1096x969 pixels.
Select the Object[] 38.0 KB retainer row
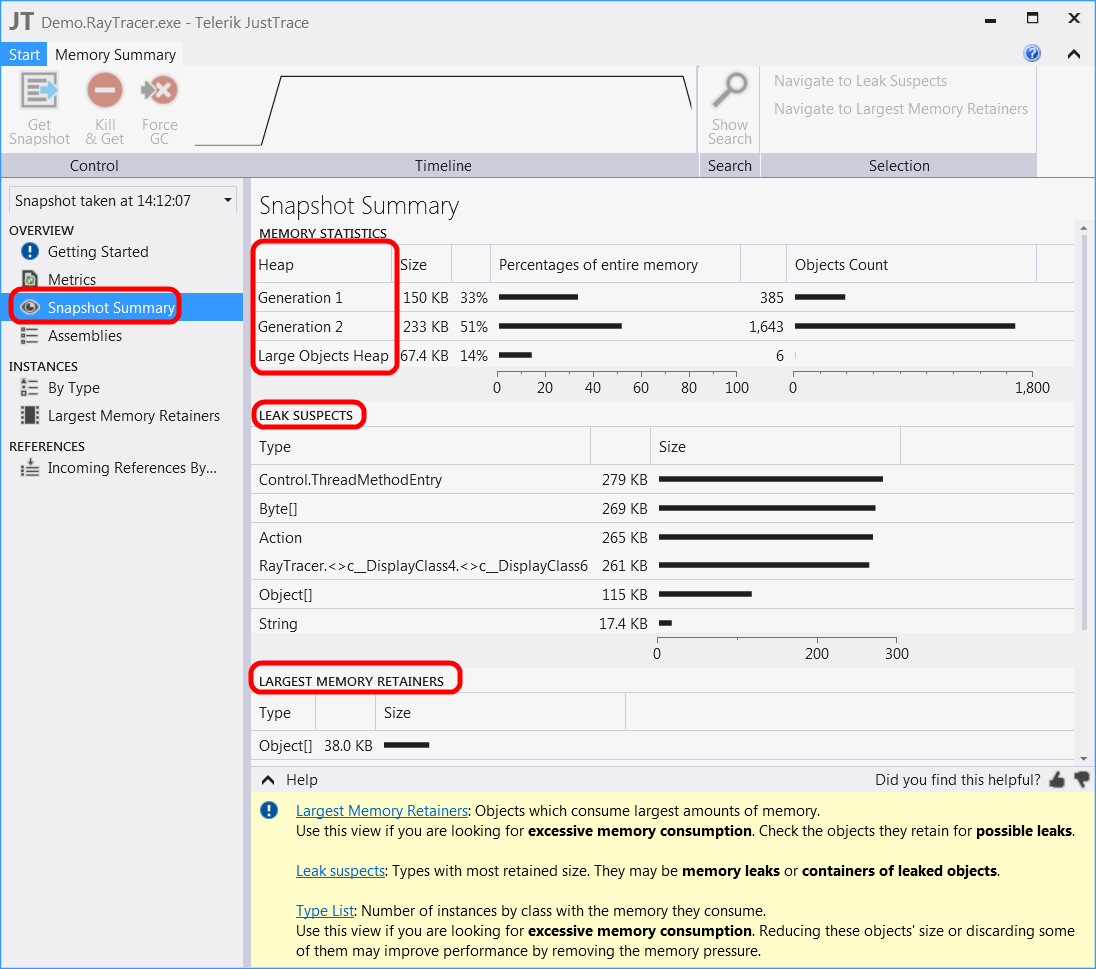(662, 746)
